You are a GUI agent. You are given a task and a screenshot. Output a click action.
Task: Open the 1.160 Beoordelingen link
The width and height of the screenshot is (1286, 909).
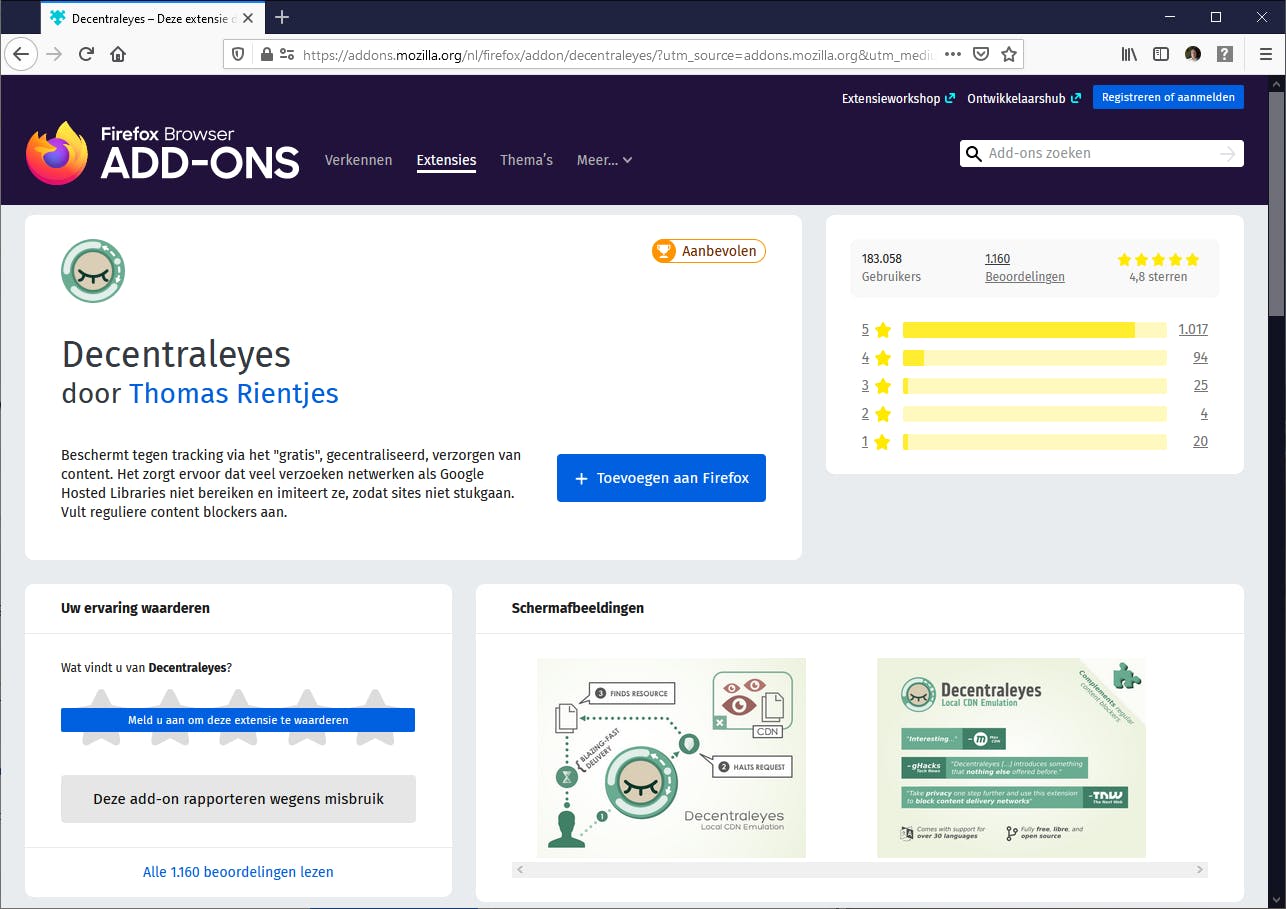1024,268
